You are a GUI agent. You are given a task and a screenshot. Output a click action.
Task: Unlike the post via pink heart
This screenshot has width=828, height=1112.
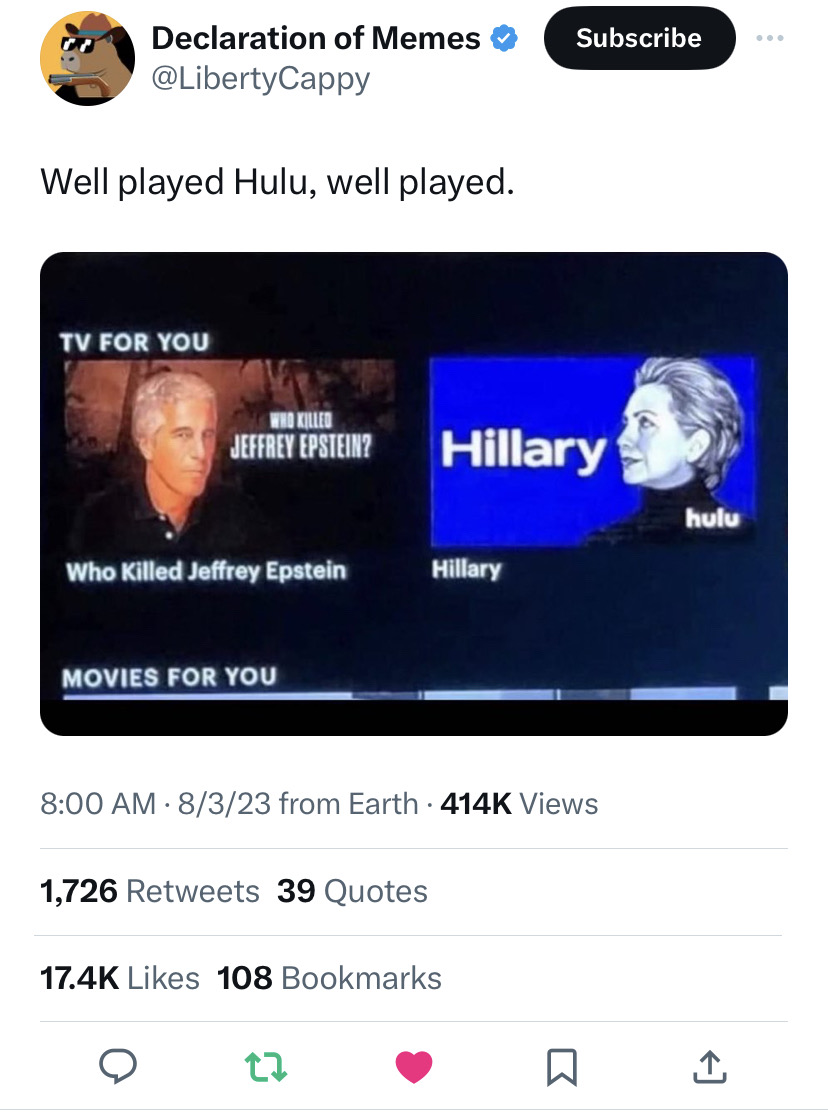click(x=414, y=1068)
